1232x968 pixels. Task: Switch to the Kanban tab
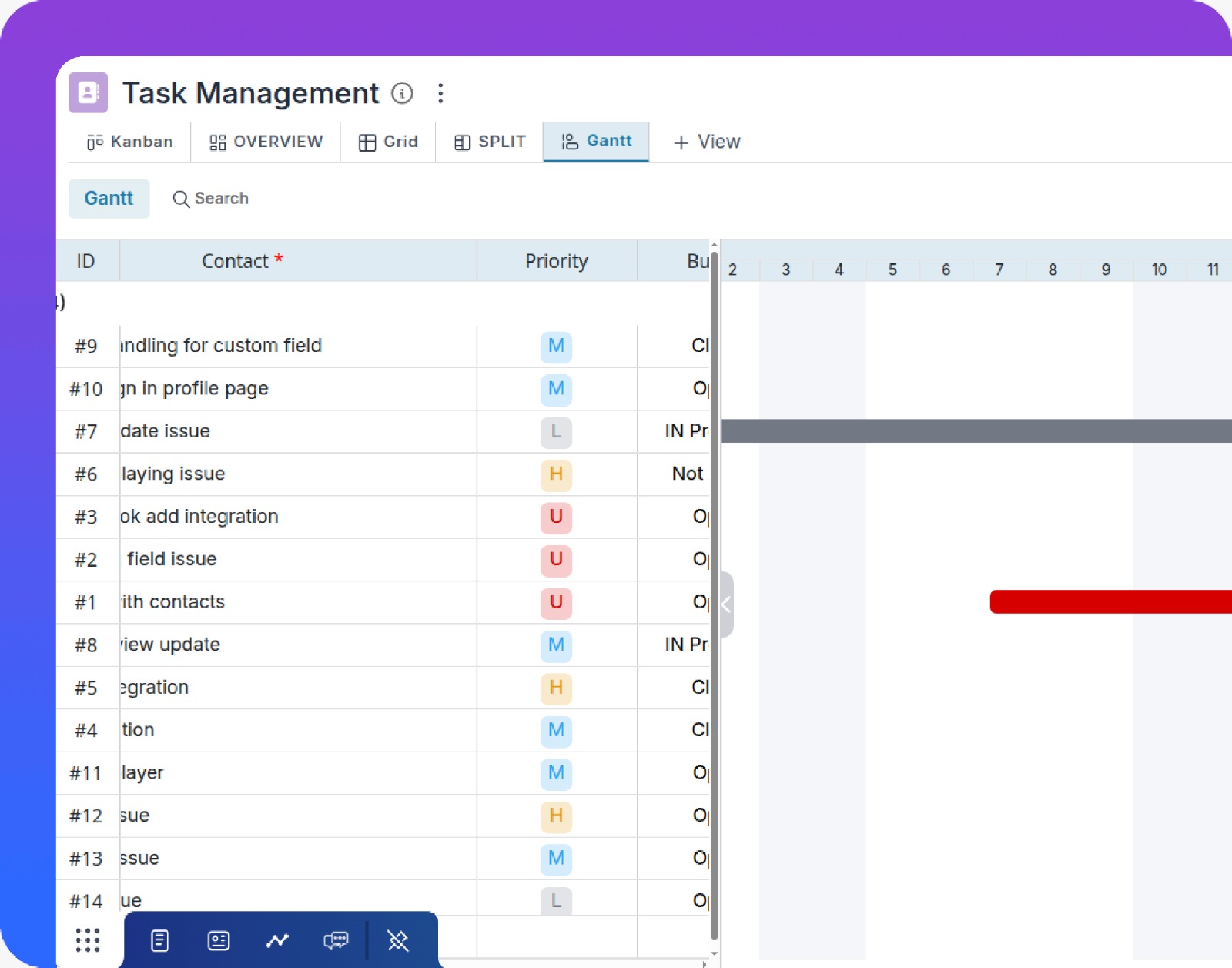tap(129, 142)
